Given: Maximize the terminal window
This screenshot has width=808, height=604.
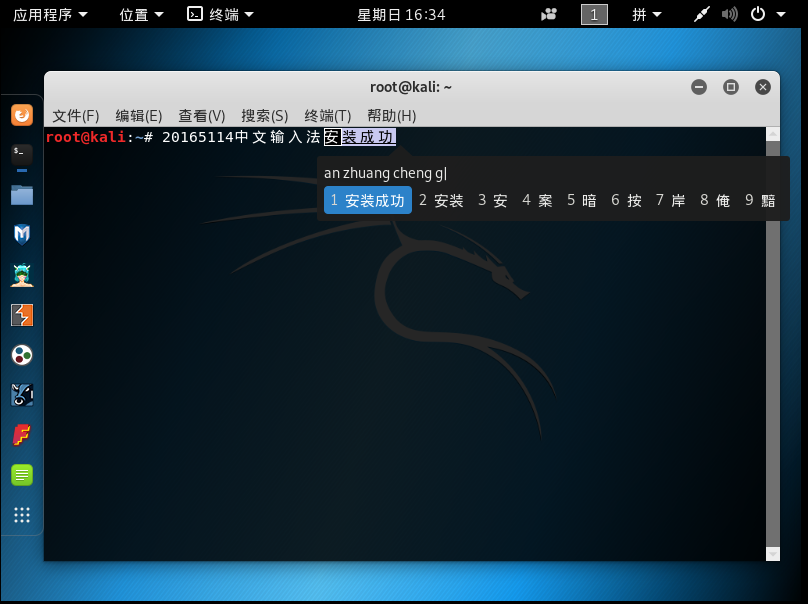Looking at the screenshot, I should (x=731, y=87).
